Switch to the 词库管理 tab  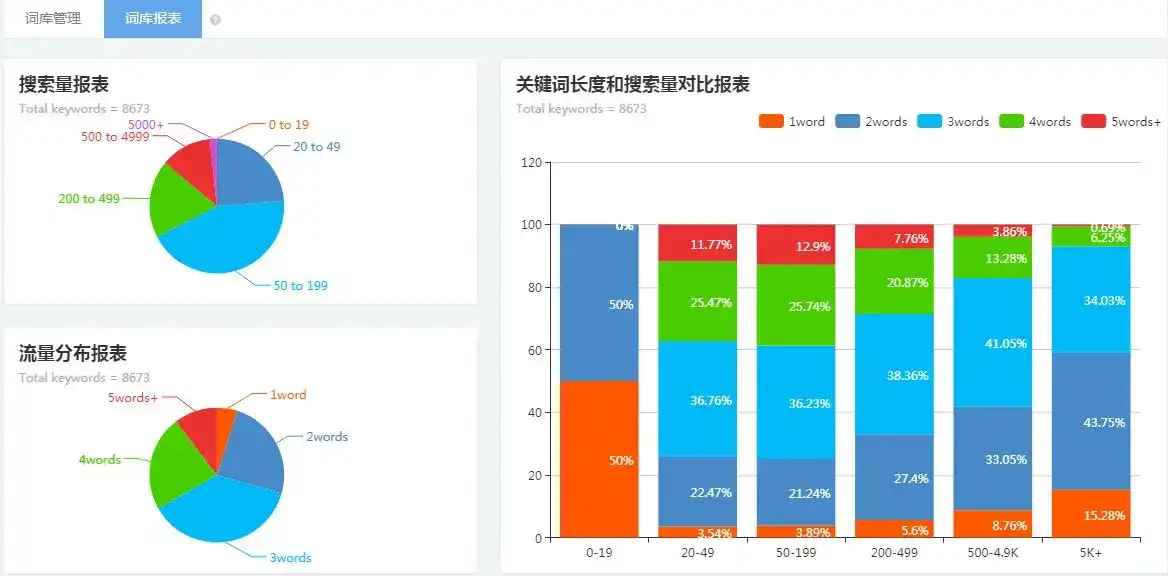click(x=53, y=19)
